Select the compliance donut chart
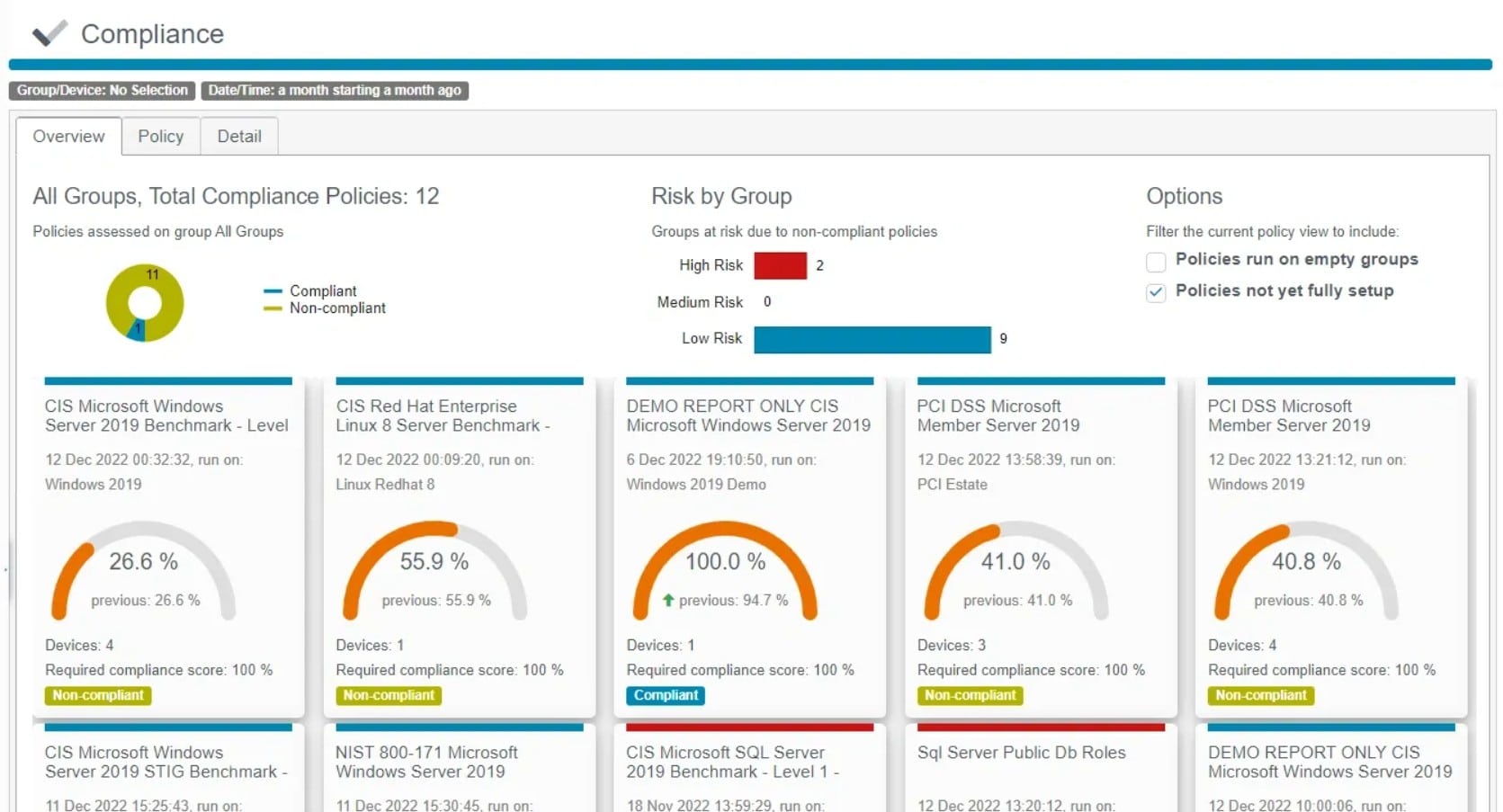Image resolution: width=1503 pixels, height=812 pixels. tap(144, 303)
